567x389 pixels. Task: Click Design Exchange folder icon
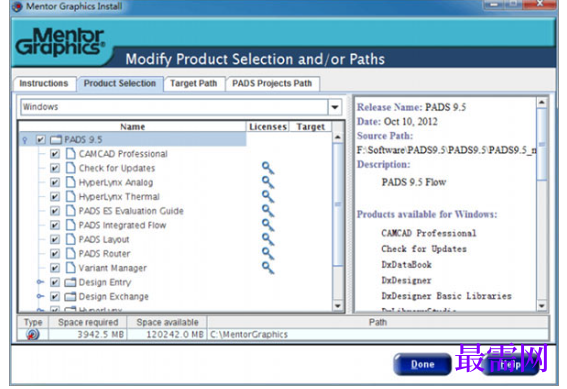point(70,297)
